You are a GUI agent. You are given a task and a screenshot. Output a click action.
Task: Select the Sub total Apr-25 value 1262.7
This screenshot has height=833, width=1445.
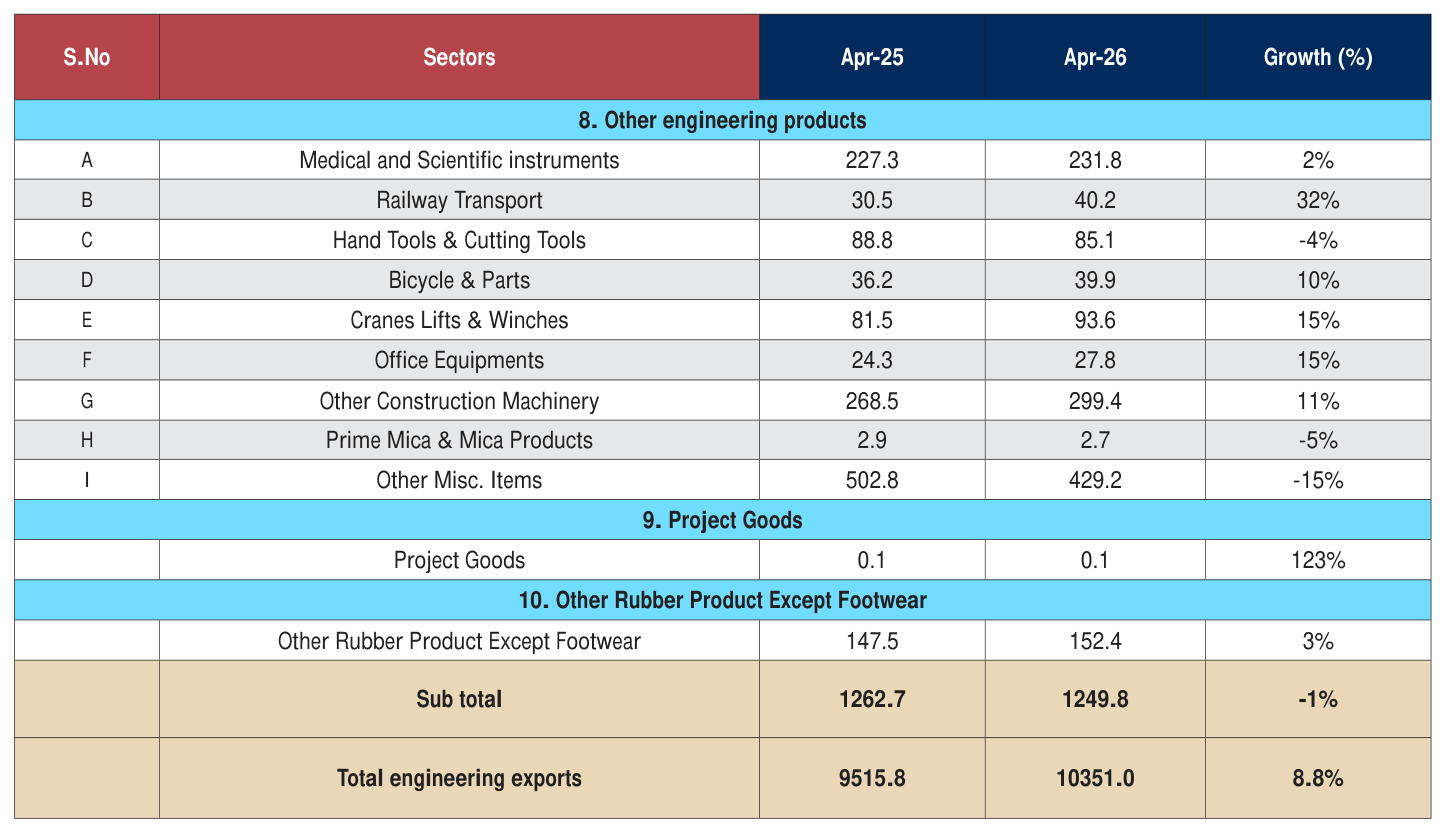872,699
